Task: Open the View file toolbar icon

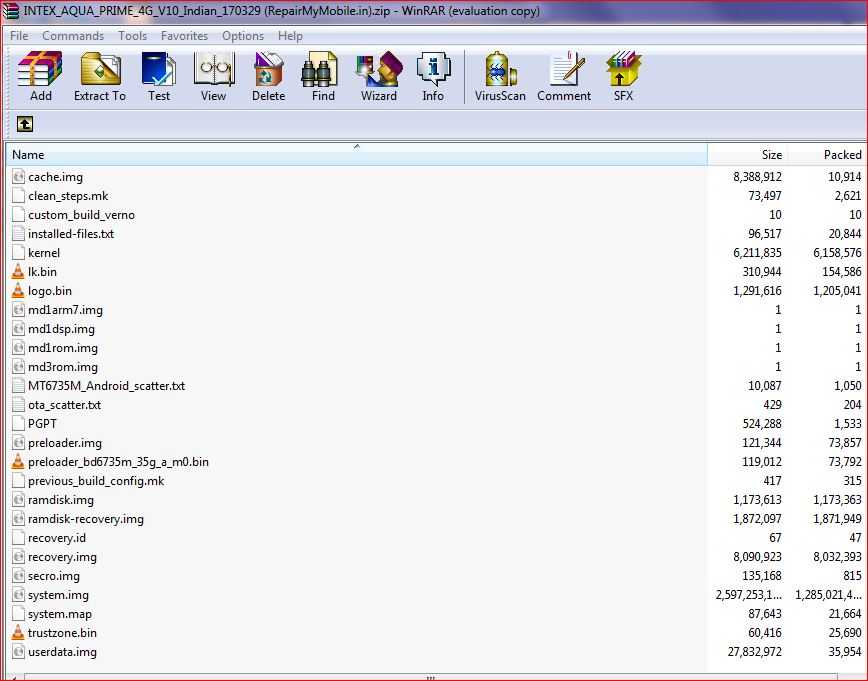Action: 213,76
